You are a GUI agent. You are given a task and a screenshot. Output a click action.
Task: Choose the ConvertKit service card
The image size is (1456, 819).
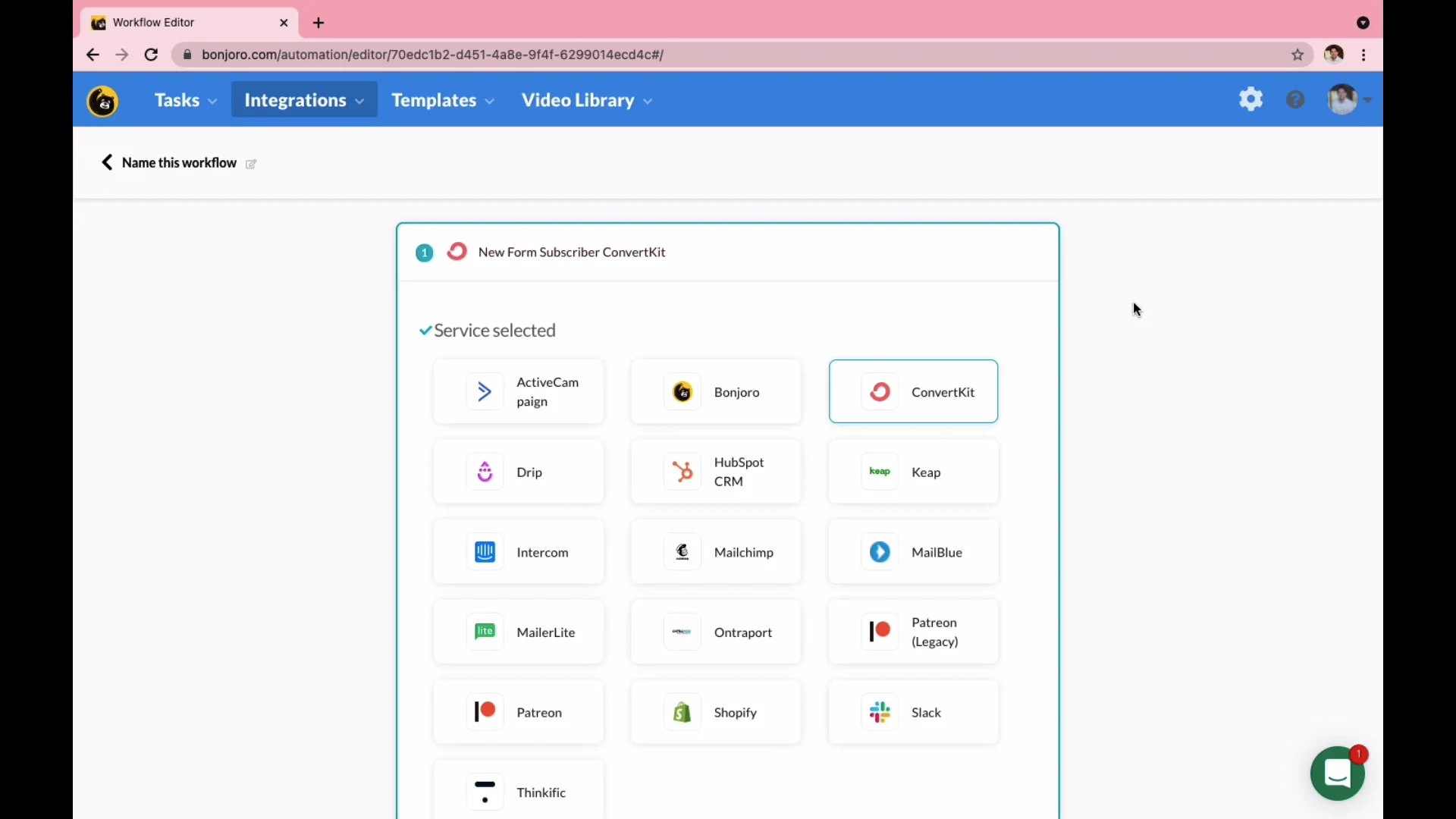click(913, 391)
